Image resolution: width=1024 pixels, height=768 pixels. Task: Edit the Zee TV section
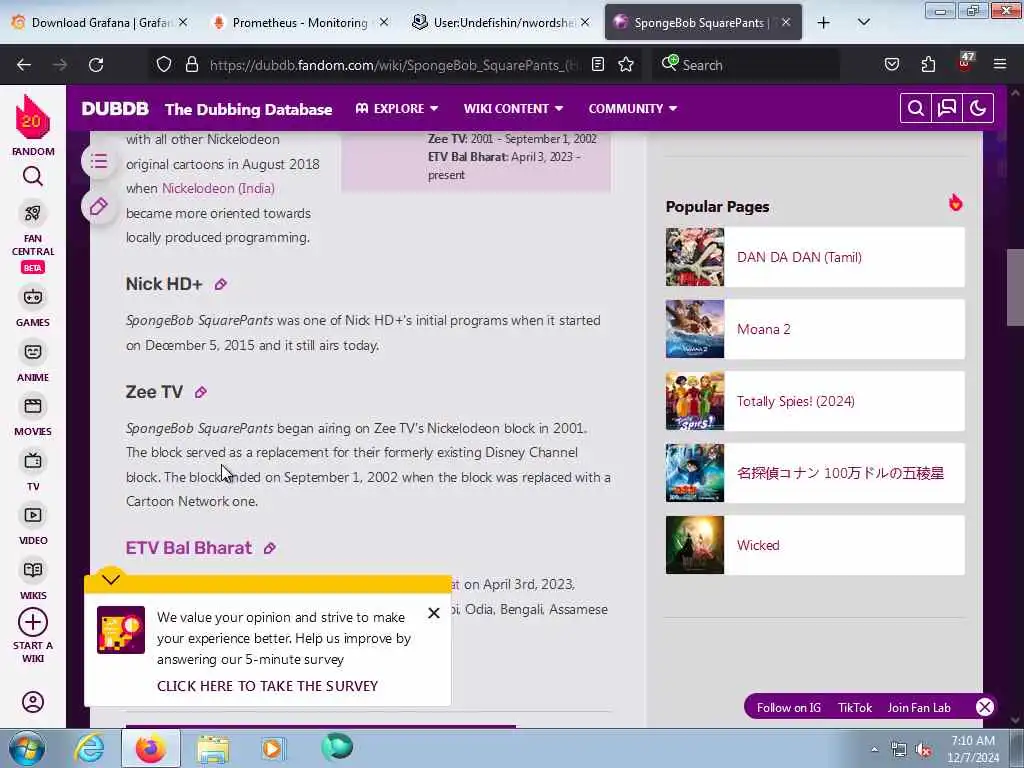(x=200, y=392)
